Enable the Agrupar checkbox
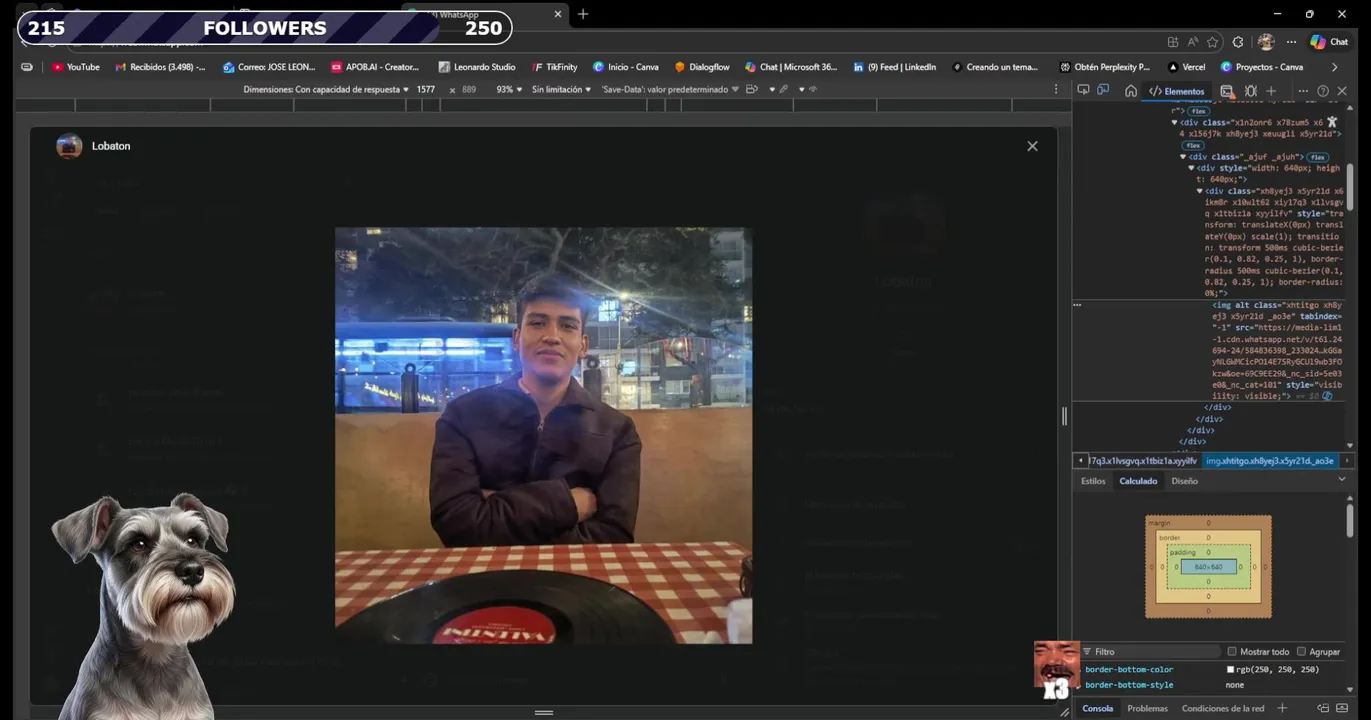 tap(1302, 651)
